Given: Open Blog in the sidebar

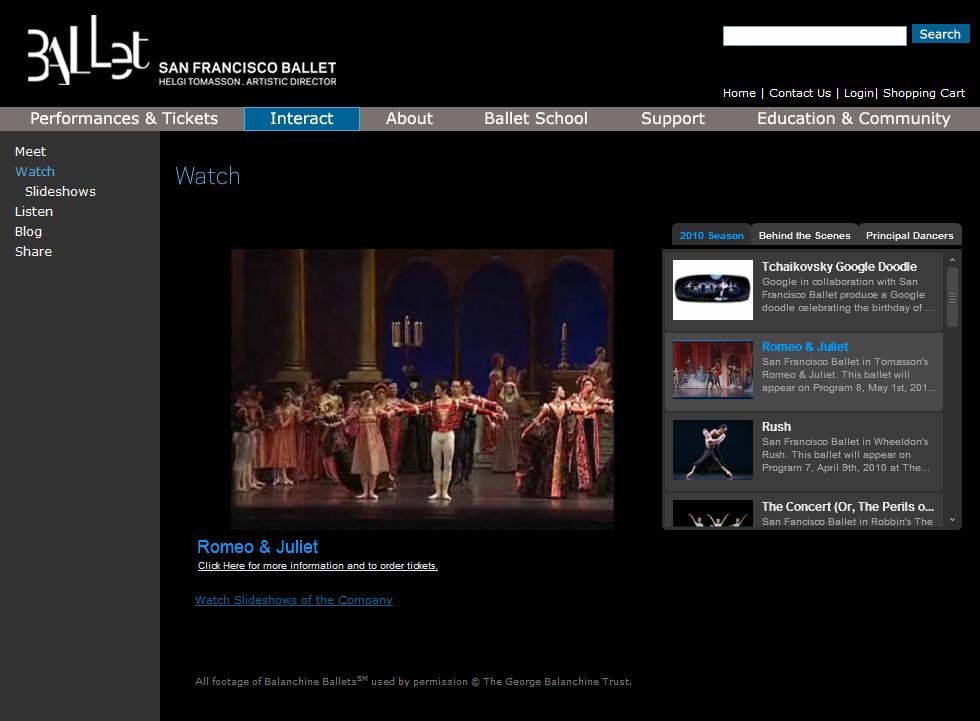Looking at the screenshot, I should point(29,232).
